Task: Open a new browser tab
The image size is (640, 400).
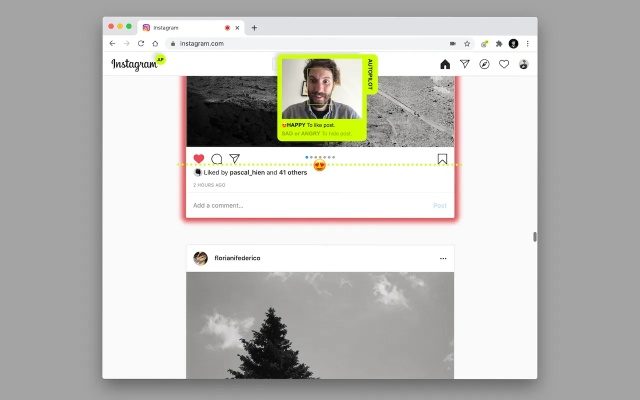Action: click(x=254, y=28)
